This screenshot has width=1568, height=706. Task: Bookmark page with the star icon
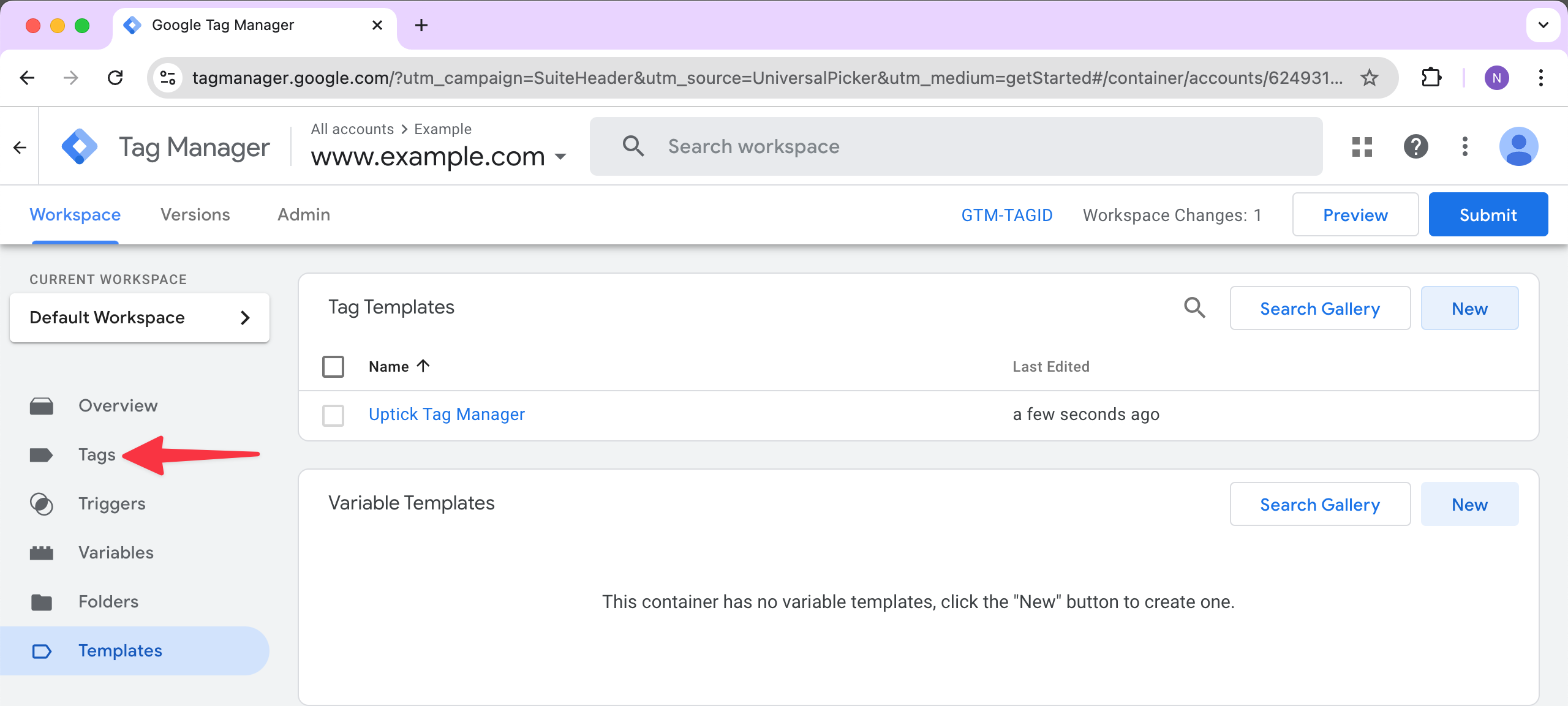coord(1369,78)
